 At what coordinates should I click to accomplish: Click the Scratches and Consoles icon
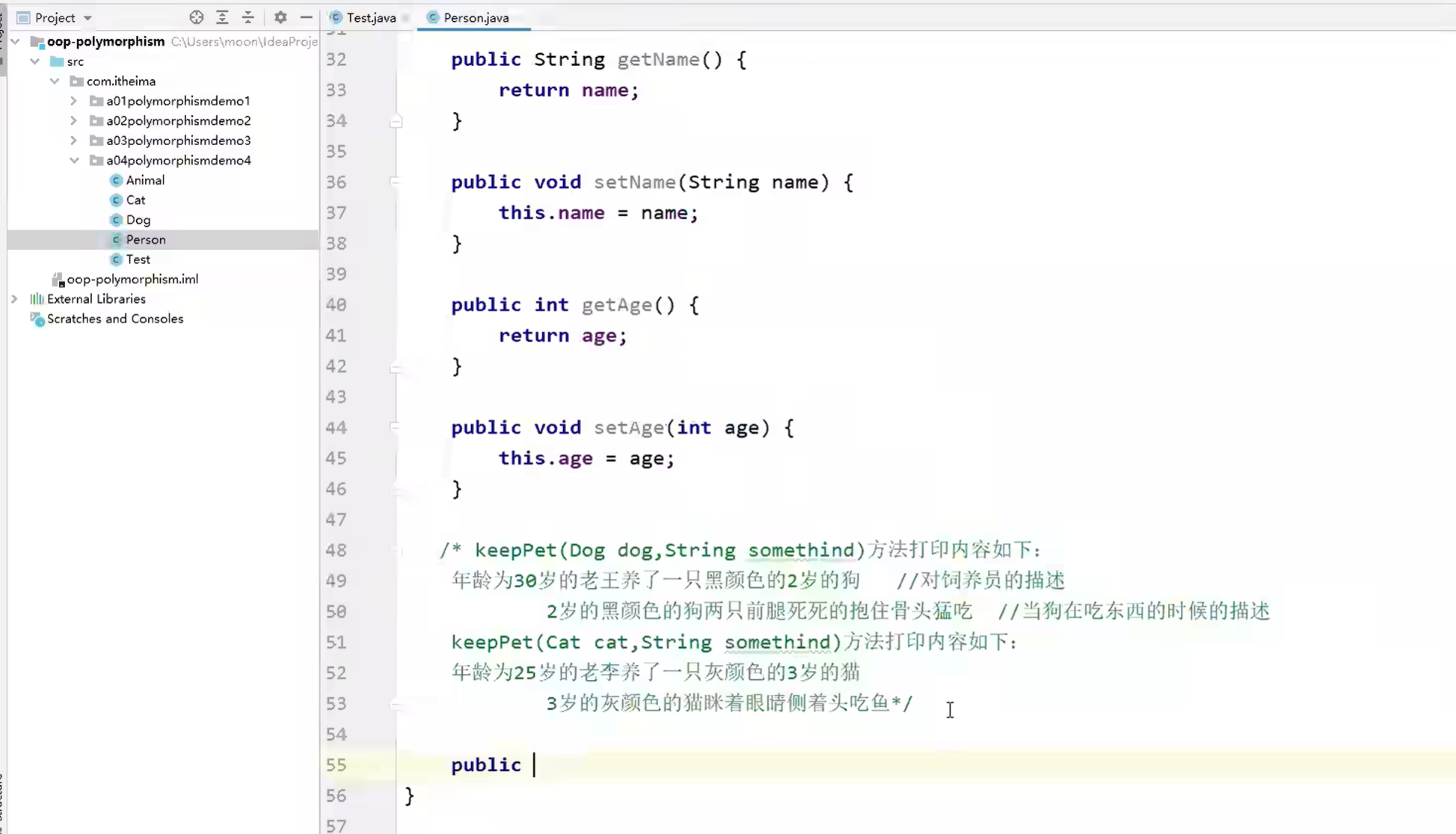click(x=37, y=319)
